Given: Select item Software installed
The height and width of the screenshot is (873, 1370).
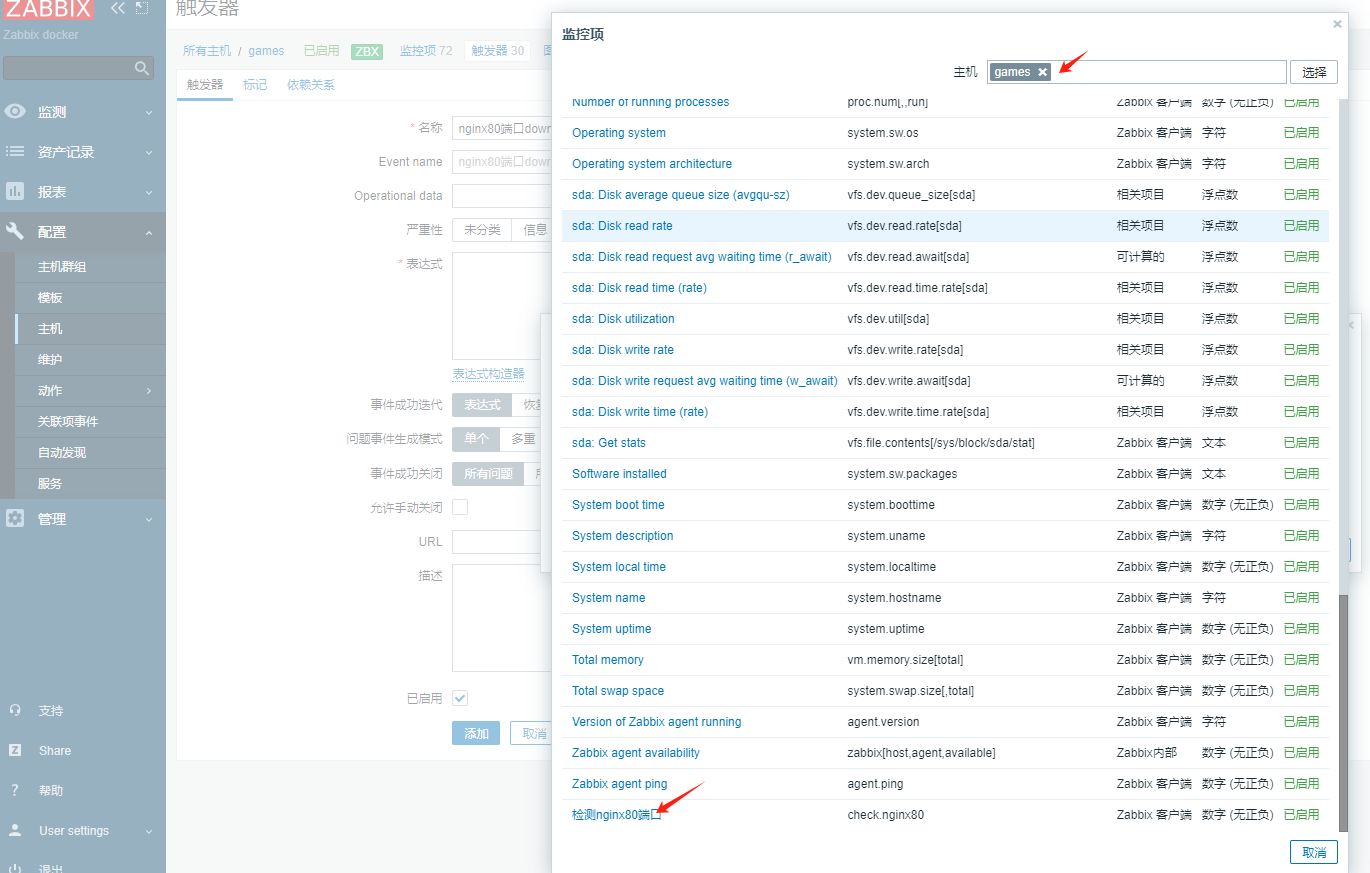Looking at the screenshot, I should pos(619,474).
